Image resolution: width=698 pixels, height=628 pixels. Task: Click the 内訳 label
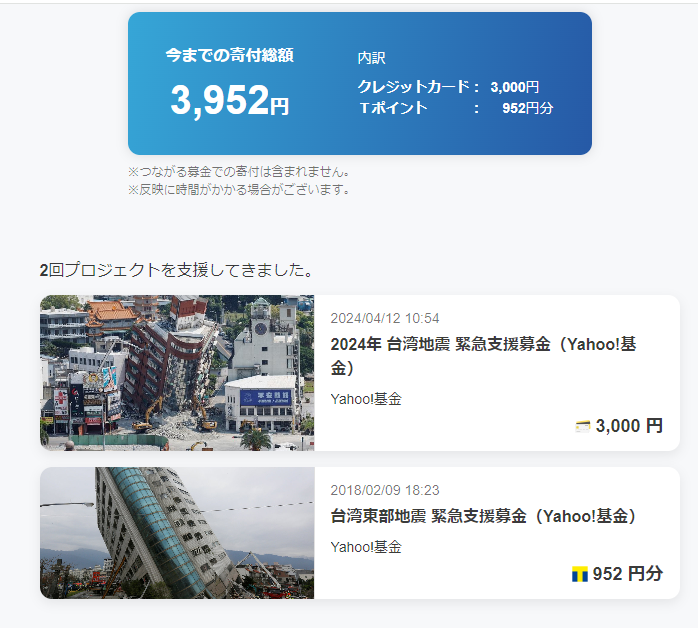[371, 58]
